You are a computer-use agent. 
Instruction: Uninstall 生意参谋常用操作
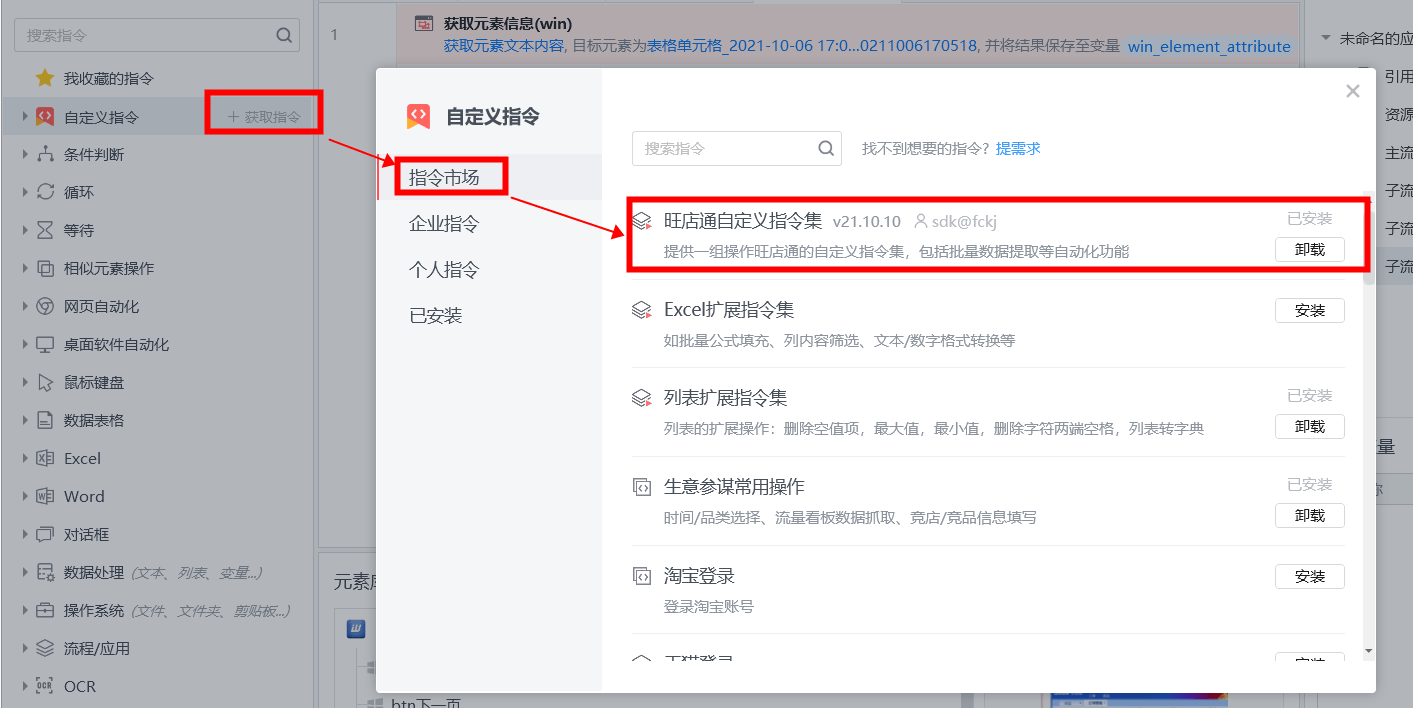pos(1309,516)
